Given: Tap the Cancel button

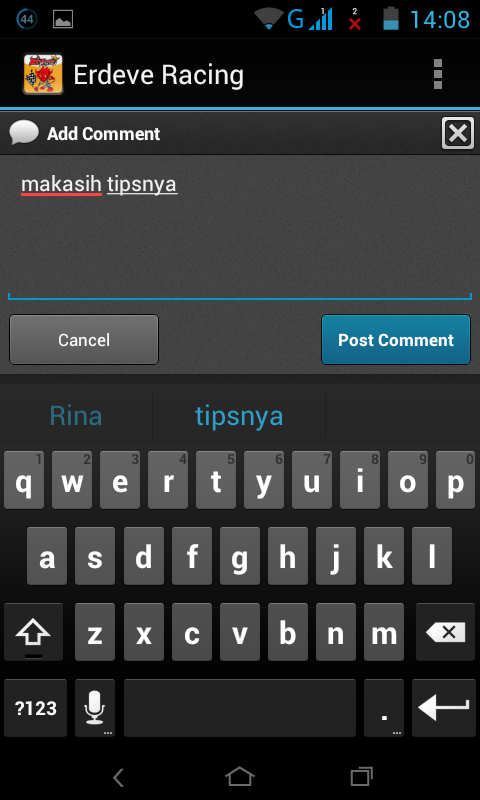Looking at the screenshot, I should point(84,340).
